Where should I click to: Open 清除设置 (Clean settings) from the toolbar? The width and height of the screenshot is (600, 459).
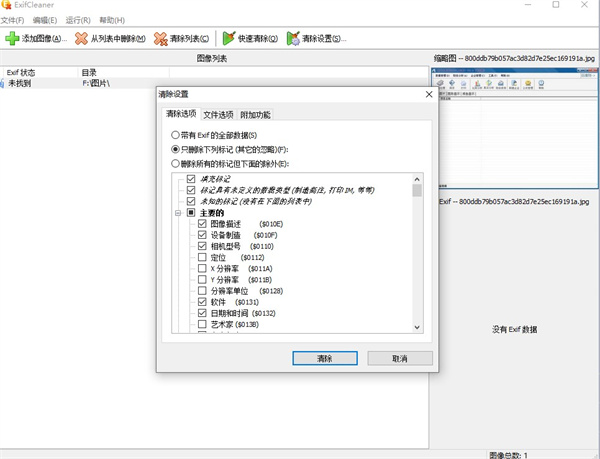pos(293,39)
